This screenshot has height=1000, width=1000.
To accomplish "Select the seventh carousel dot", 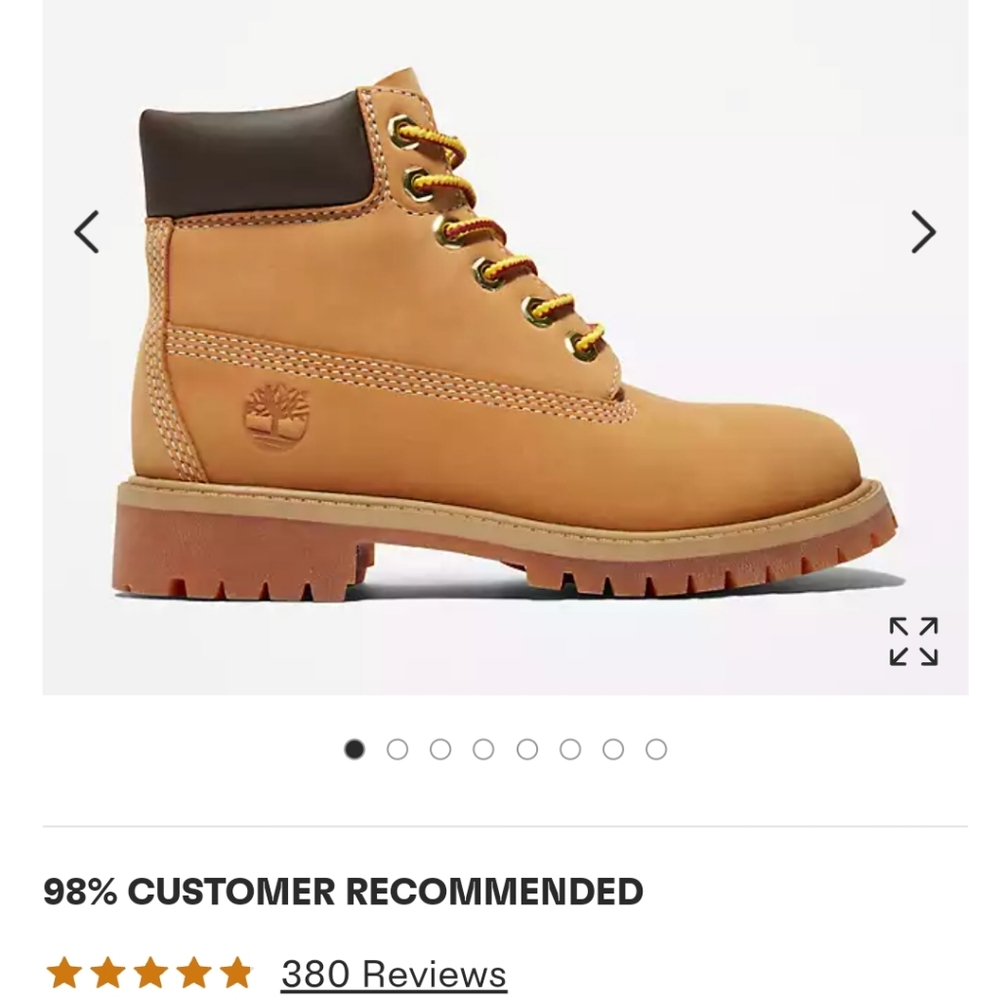I will coord(612,747).
